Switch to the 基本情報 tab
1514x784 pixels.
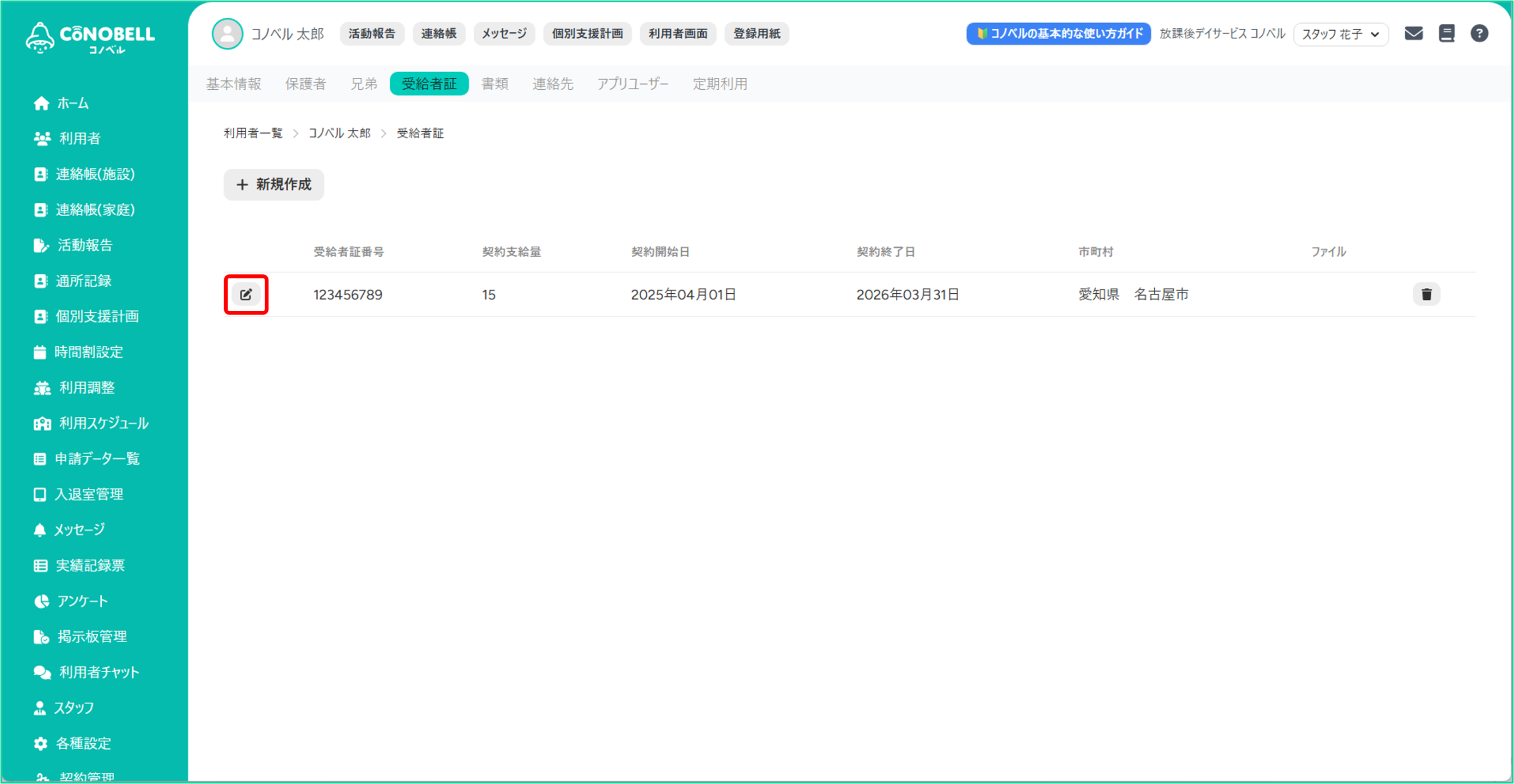[234, 84]
